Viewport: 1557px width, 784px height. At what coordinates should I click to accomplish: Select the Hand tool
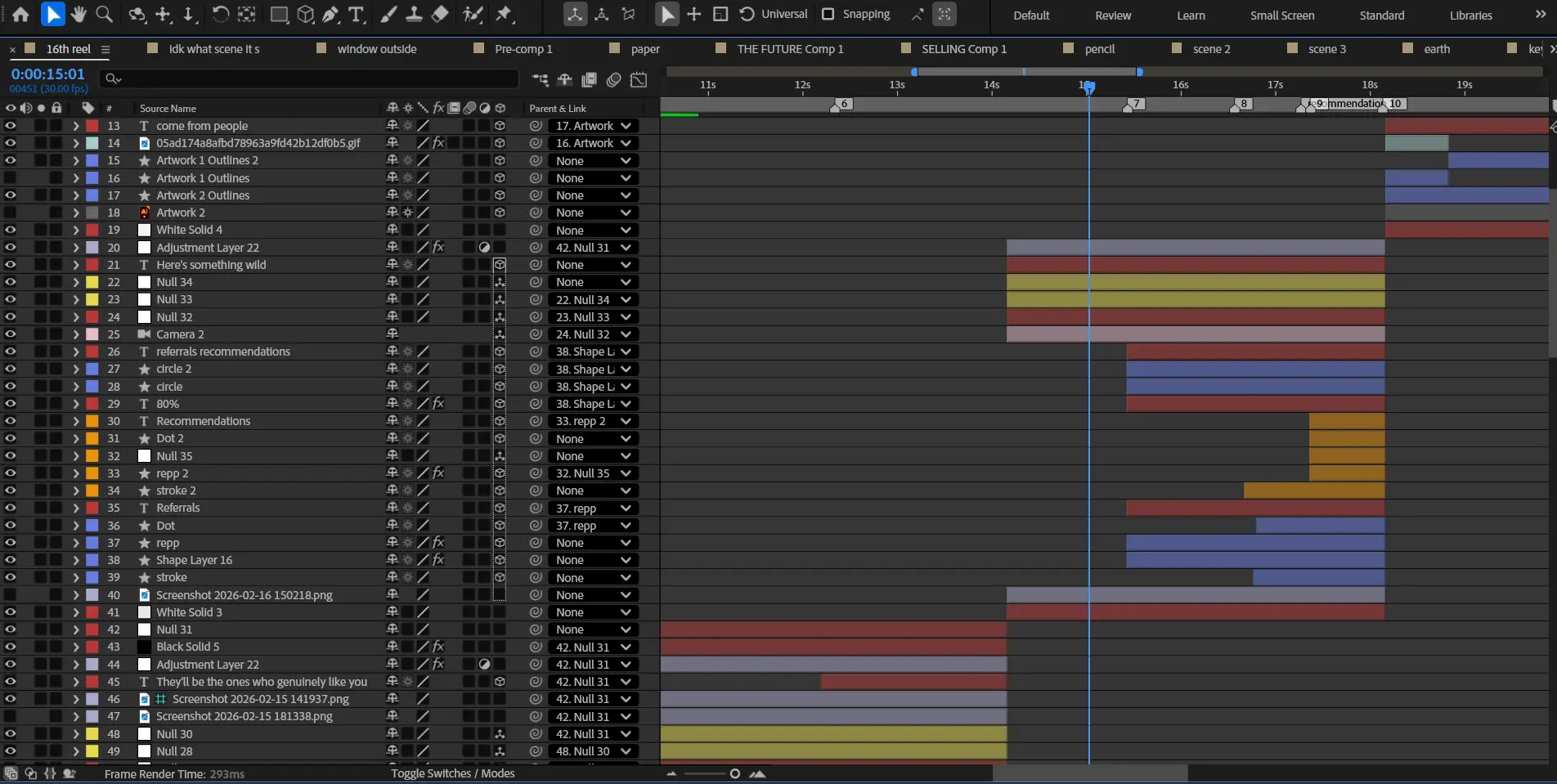[79, 14]
